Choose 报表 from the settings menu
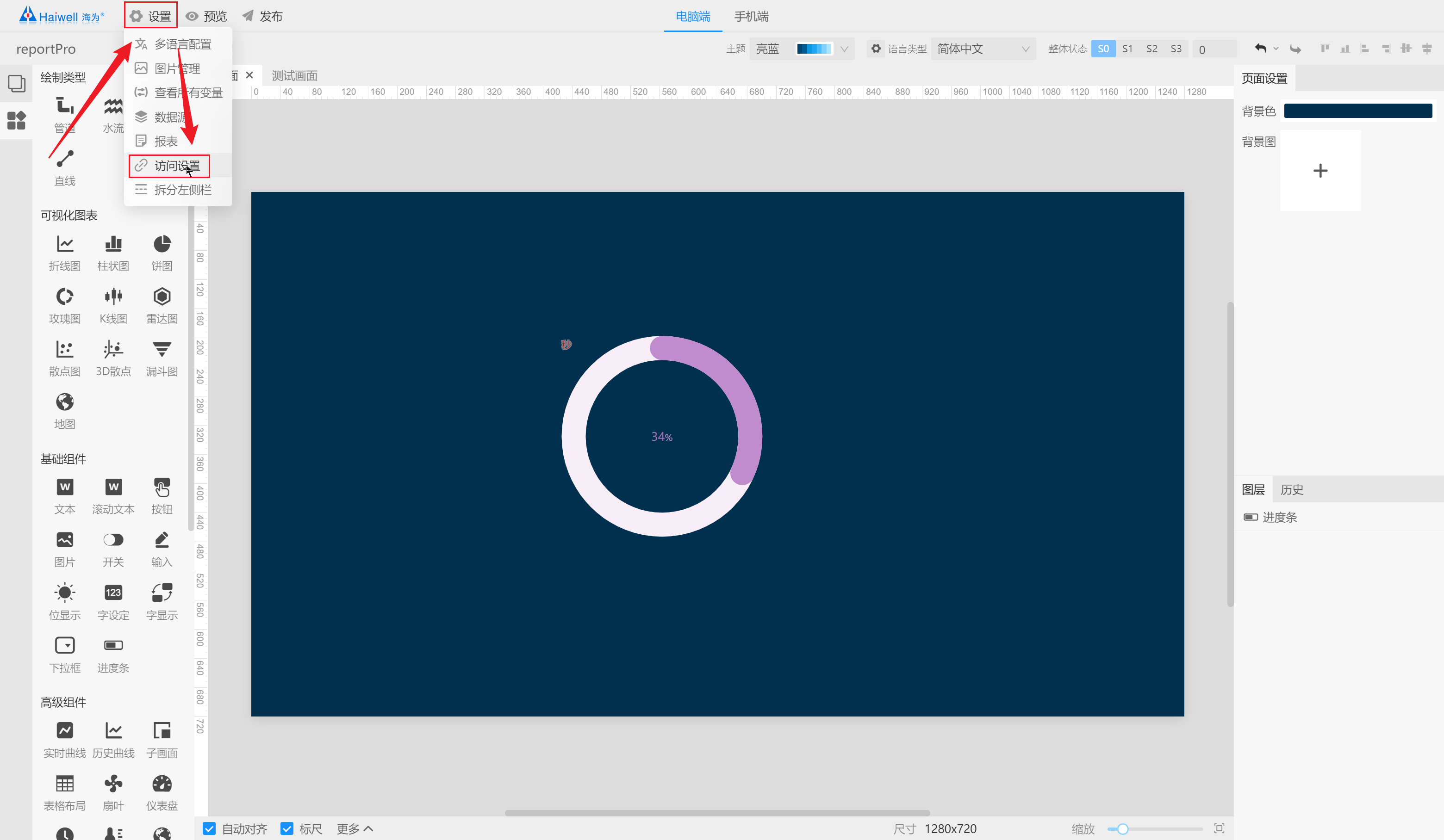1444x840 pixels. [x=178, y=141]
